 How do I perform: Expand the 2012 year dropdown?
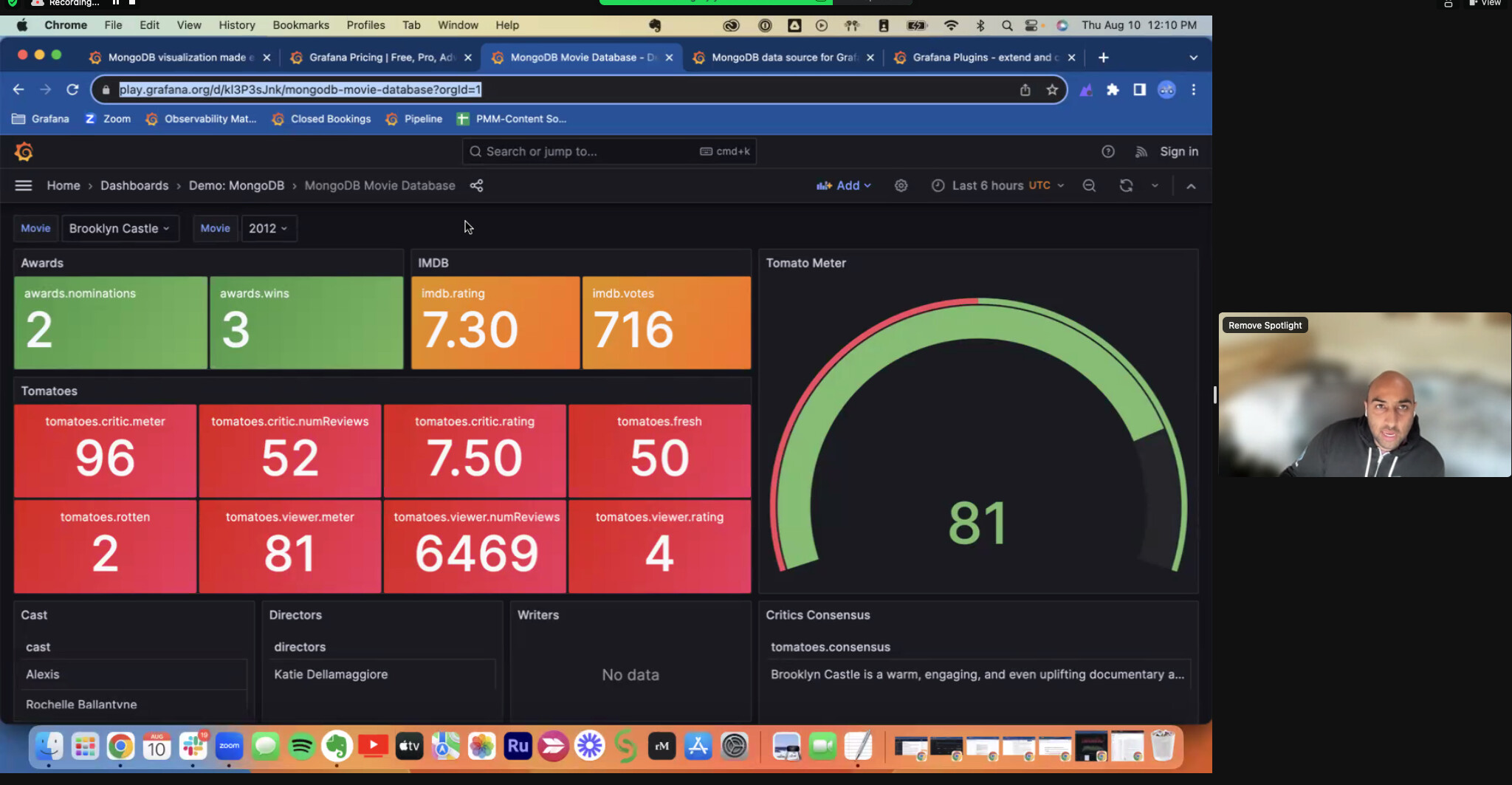[x=268, y=228]
